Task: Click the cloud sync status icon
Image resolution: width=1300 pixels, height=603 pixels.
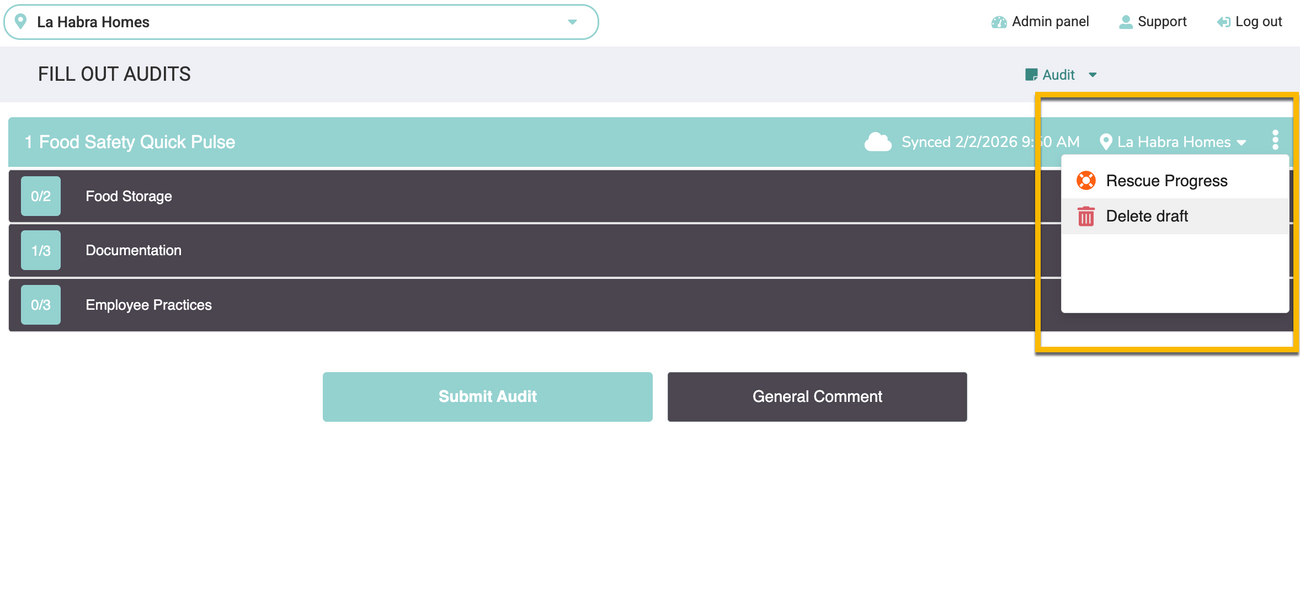Action: pyautogui.click(x=877, y=142)
